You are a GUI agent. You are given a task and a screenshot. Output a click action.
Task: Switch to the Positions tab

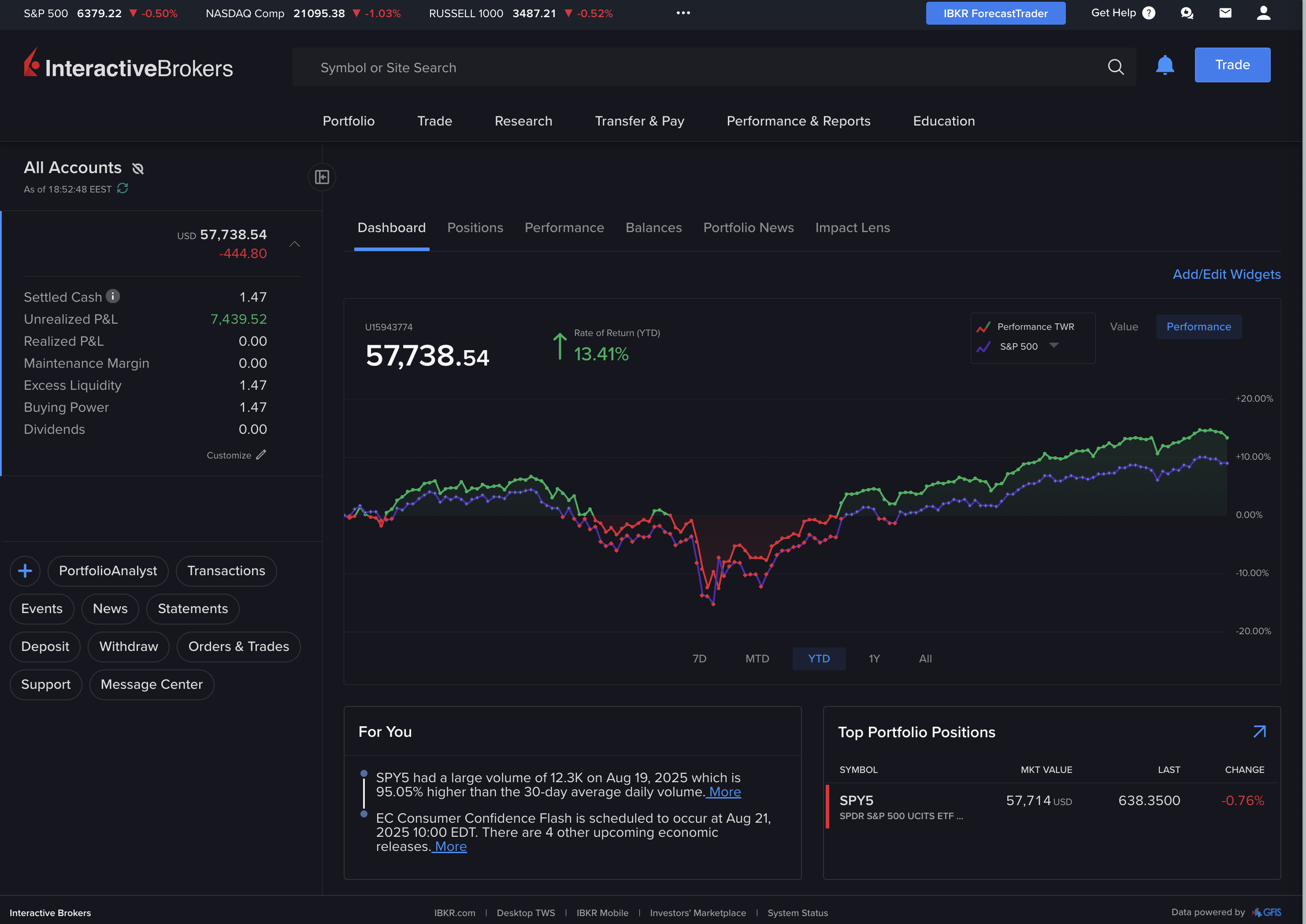(x=475, y=228)
